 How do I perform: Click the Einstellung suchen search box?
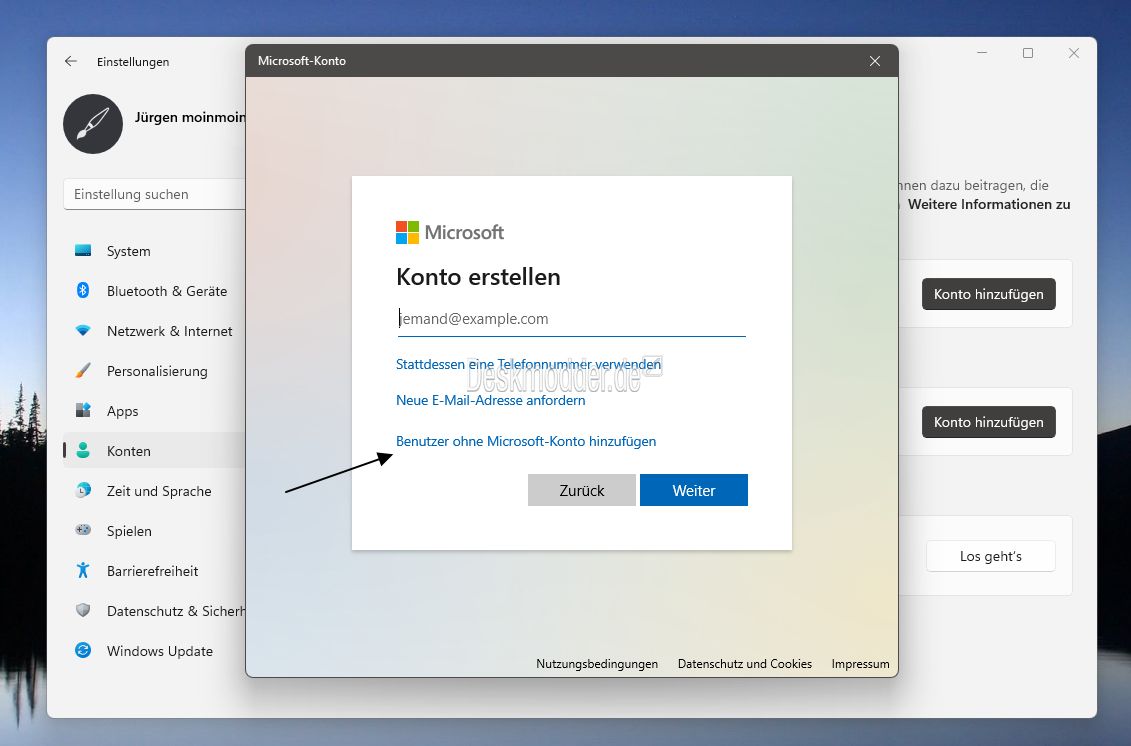(x=154, y=194)
